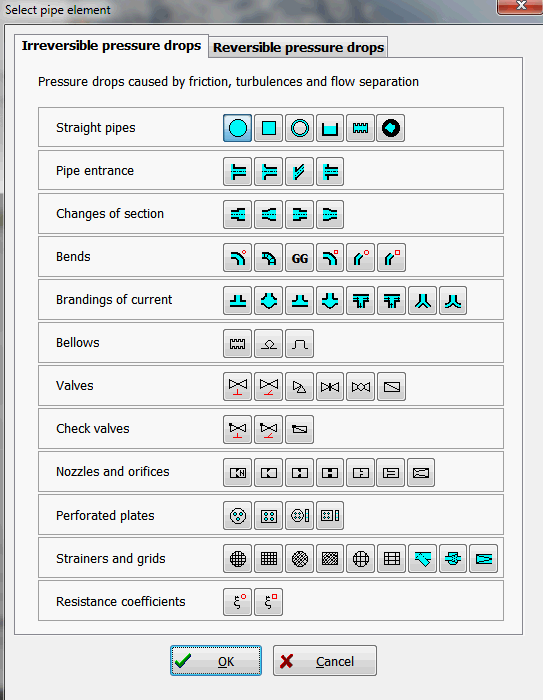Select the first pipe entrance icon

238,171
